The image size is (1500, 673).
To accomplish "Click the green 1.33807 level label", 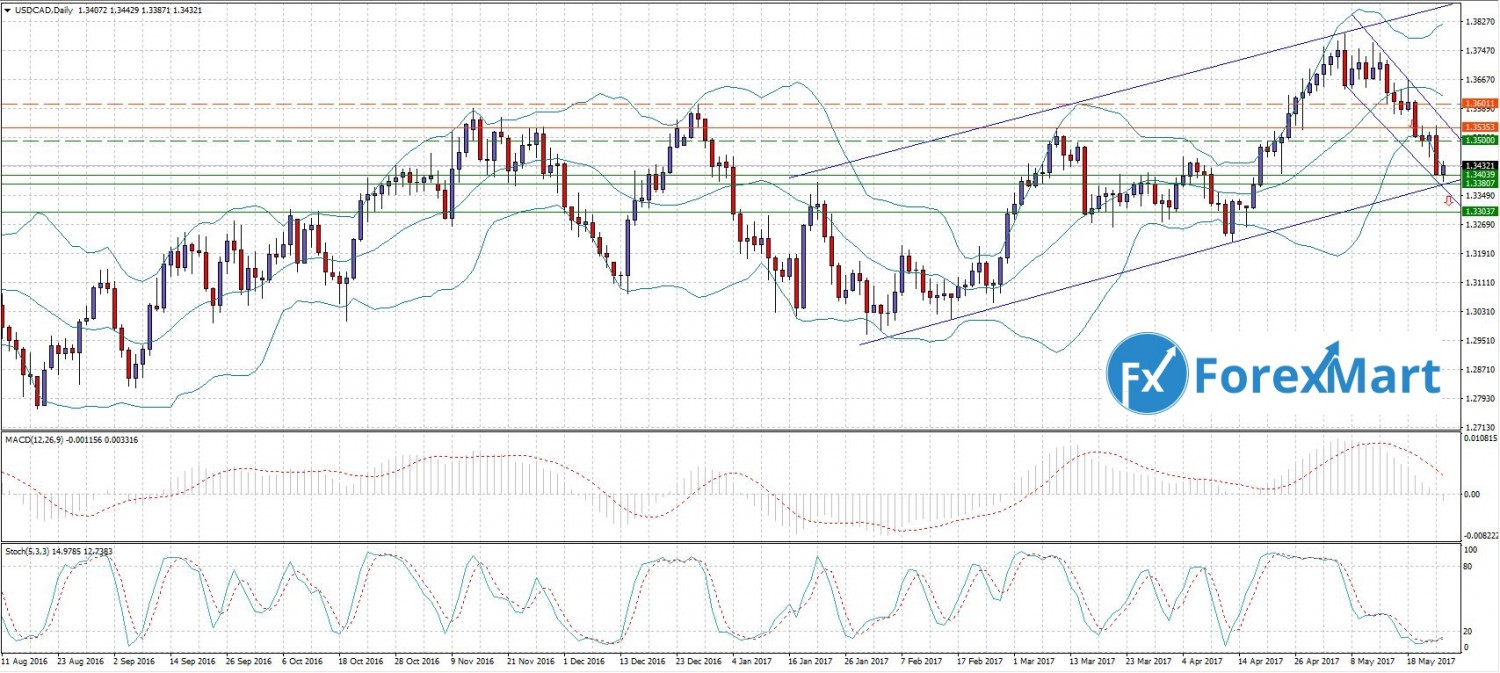I will [x=1480, y=183].
